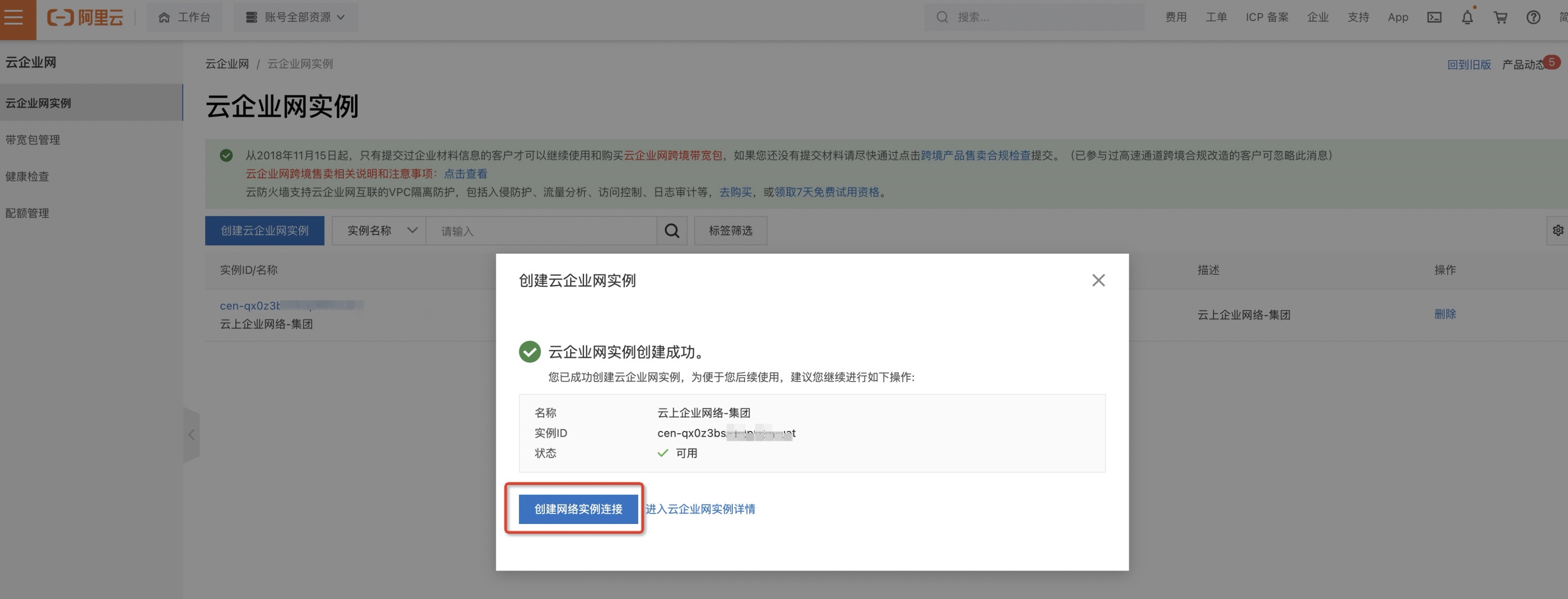1568x599 pixels.
Task: Open the 进入云企业网实例详情 link
Action: tap(700, 509)
